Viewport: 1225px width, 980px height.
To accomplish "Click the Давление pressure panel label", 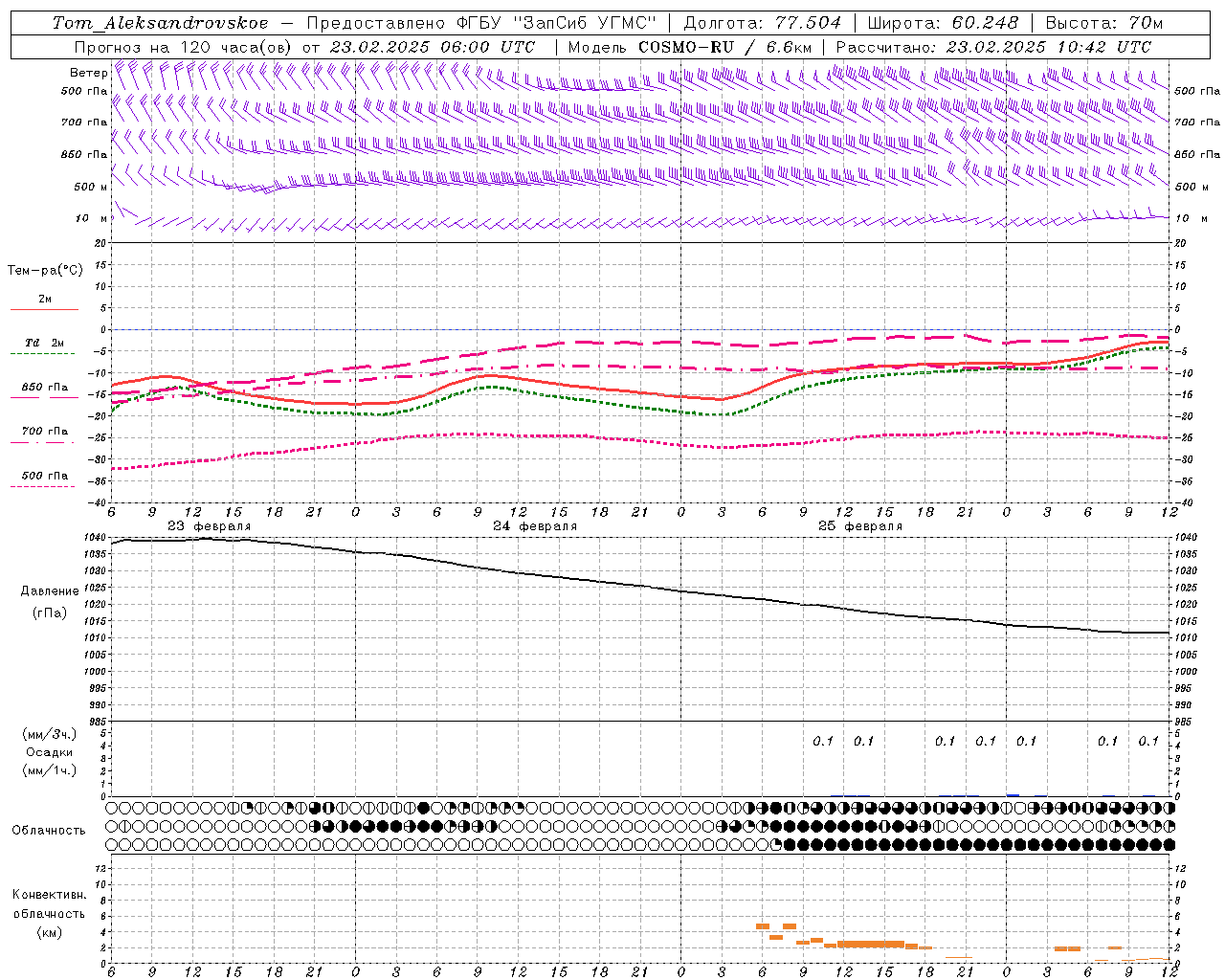I will [50, 591].
